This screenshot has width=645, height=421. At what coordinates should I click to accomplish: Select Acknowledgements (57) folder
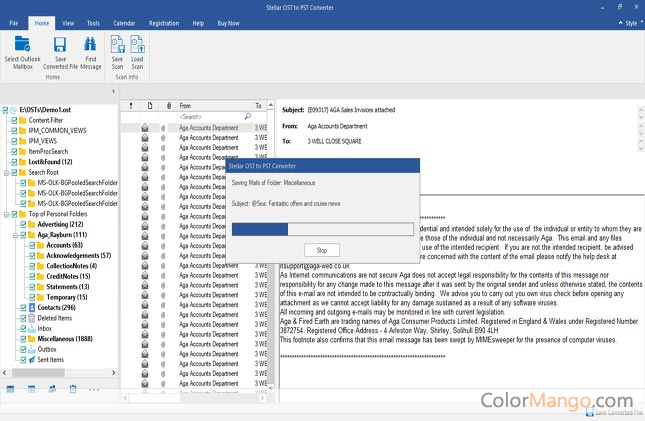(79, 256)
